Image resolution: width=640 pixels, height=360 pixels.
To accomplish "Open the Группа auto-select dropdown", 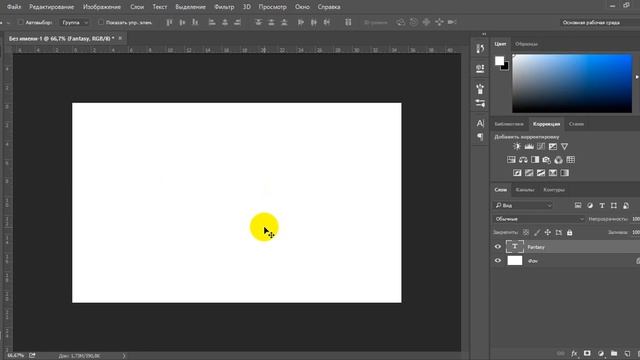I will (75, 22).
